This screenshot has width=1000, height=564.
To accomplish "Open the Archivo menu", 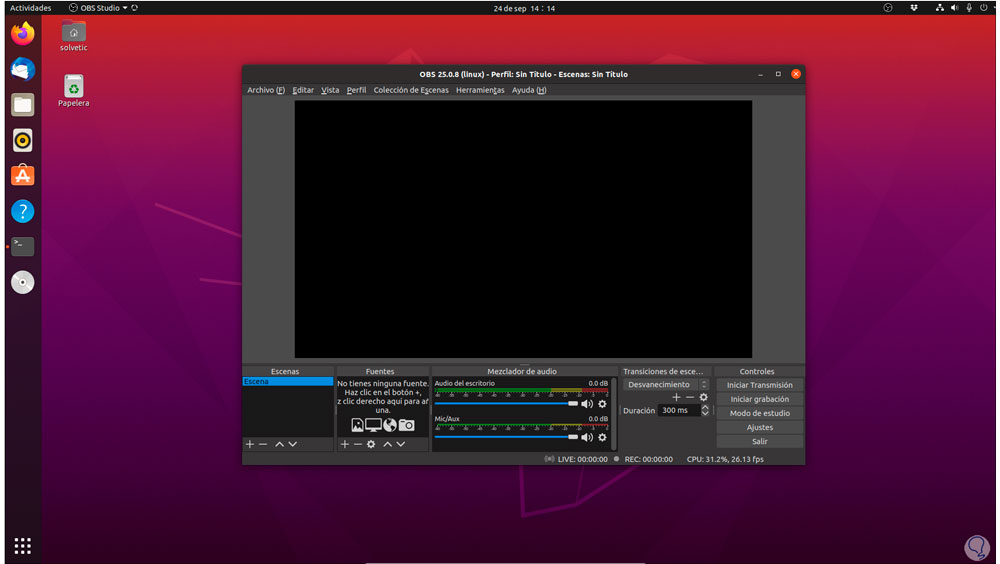I will point(265,90).
